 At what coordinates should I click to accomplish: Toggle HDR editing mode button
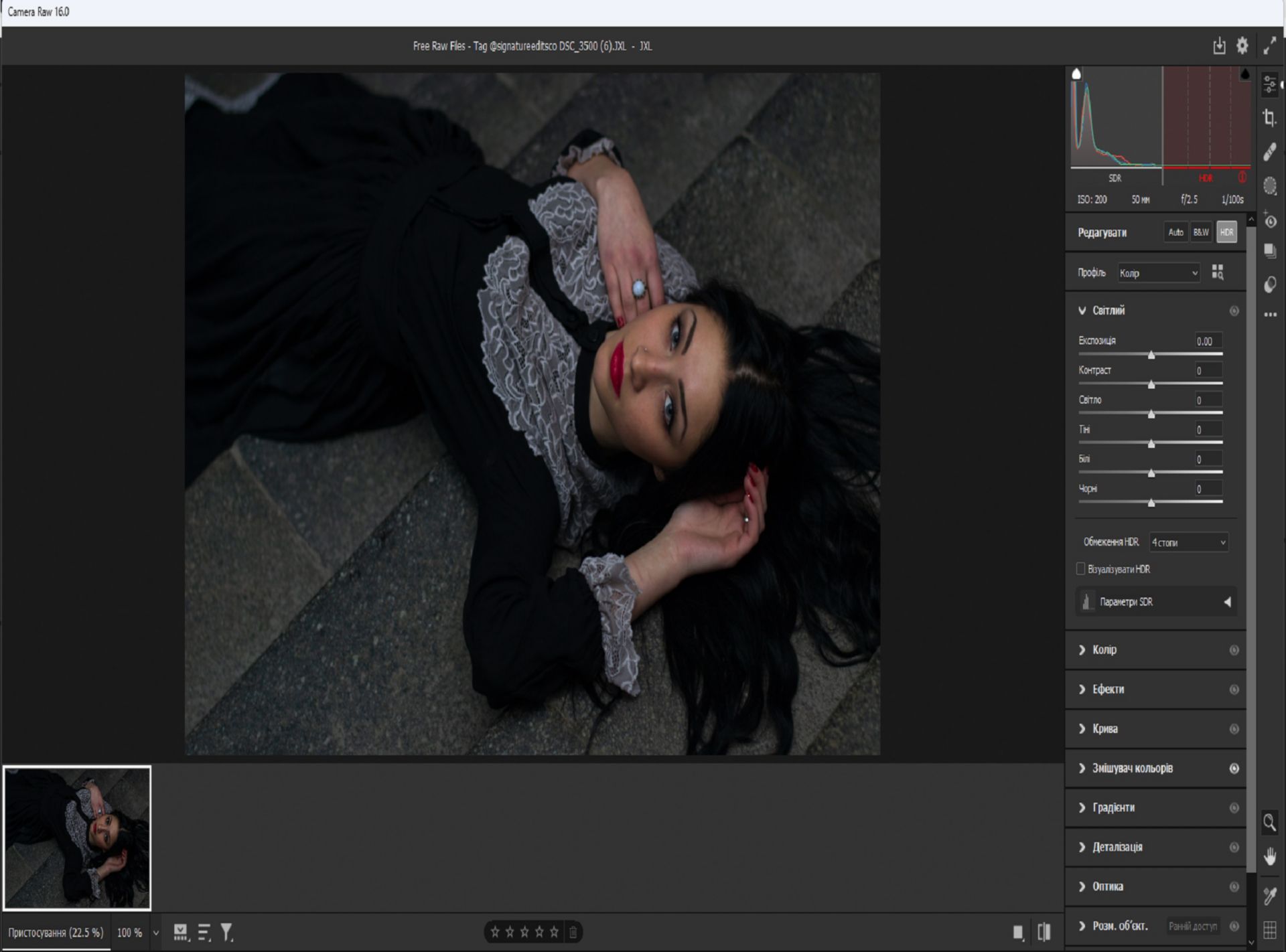(x=1226, y=232)
